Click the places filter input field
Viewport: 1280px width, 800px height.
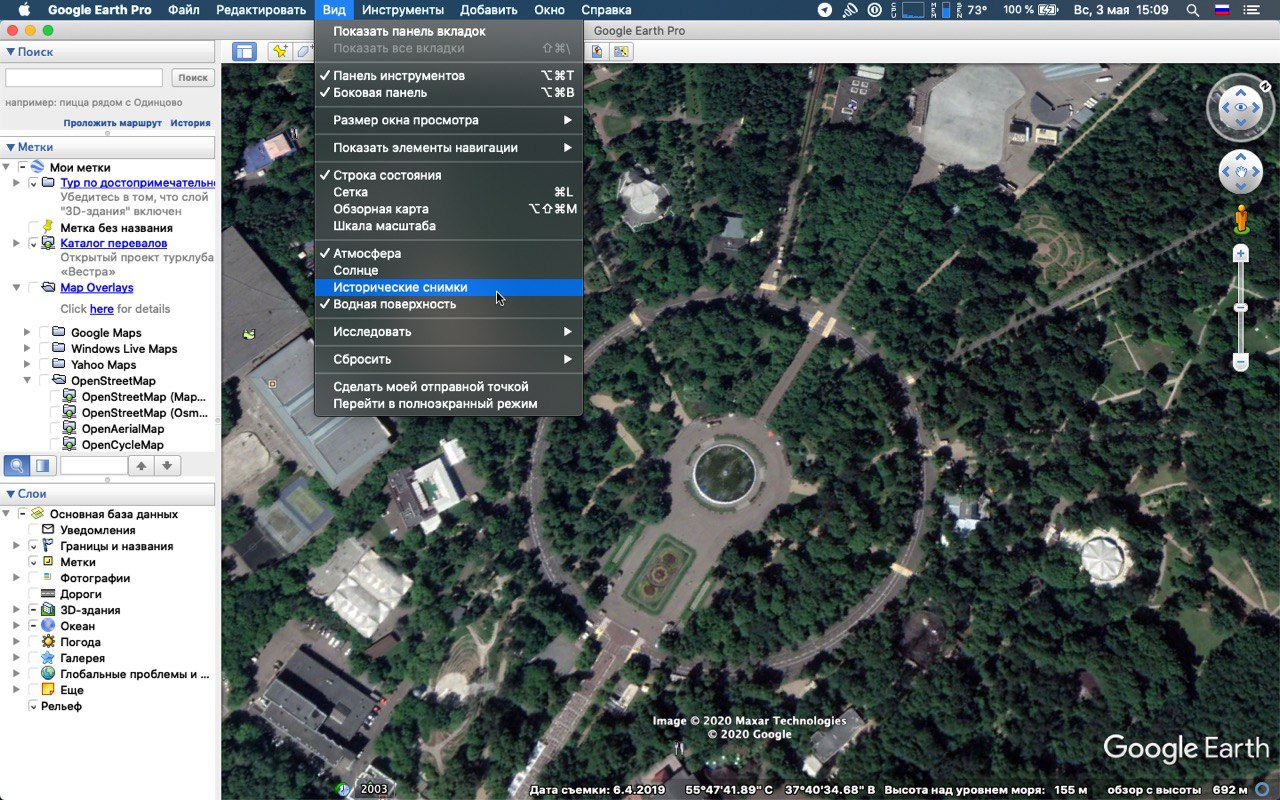pyautogui.click(x=94, y=465)
